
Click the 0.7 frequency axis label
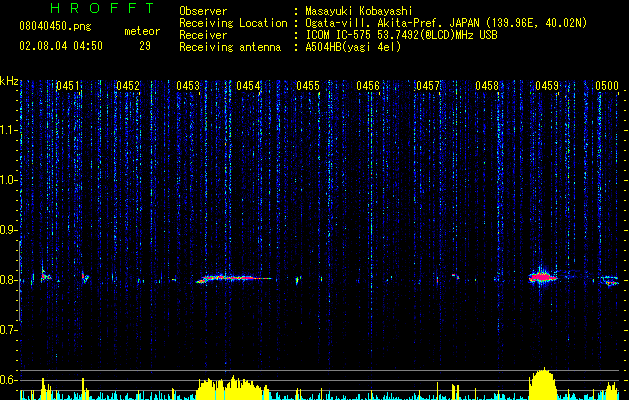[7, 330]
